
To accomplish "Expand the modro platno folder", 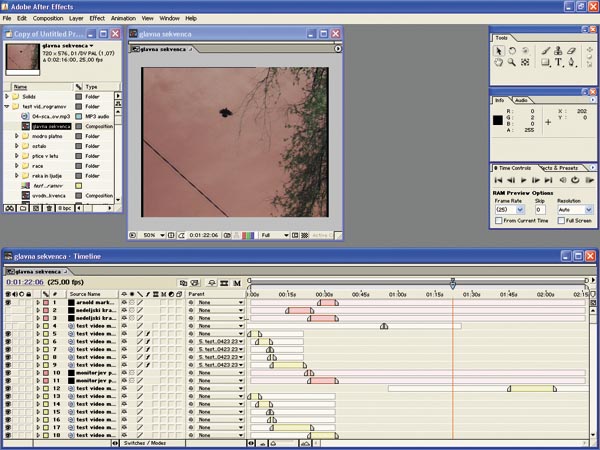I will (18, 138).
